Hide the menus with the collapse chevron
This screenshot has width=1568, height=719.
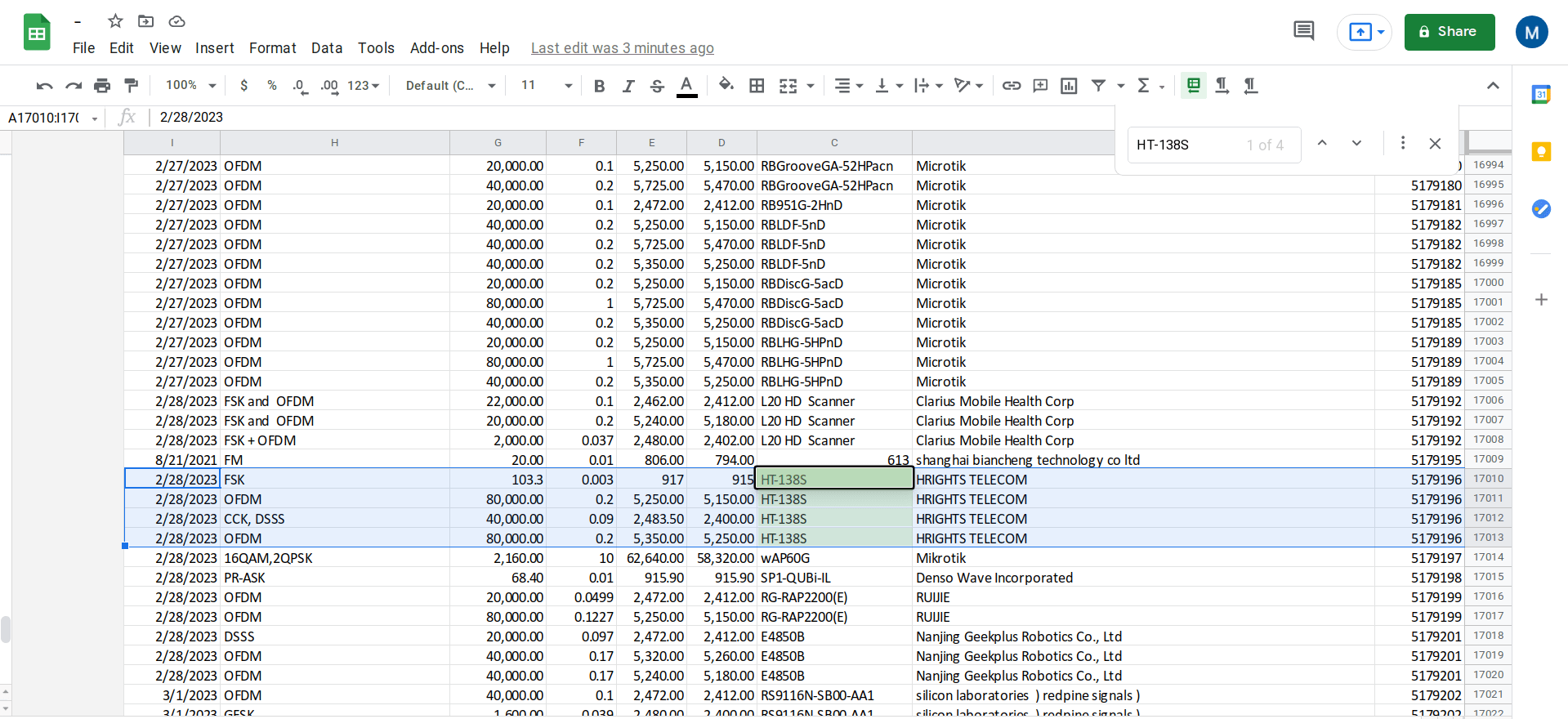[x=1493, y=86]
